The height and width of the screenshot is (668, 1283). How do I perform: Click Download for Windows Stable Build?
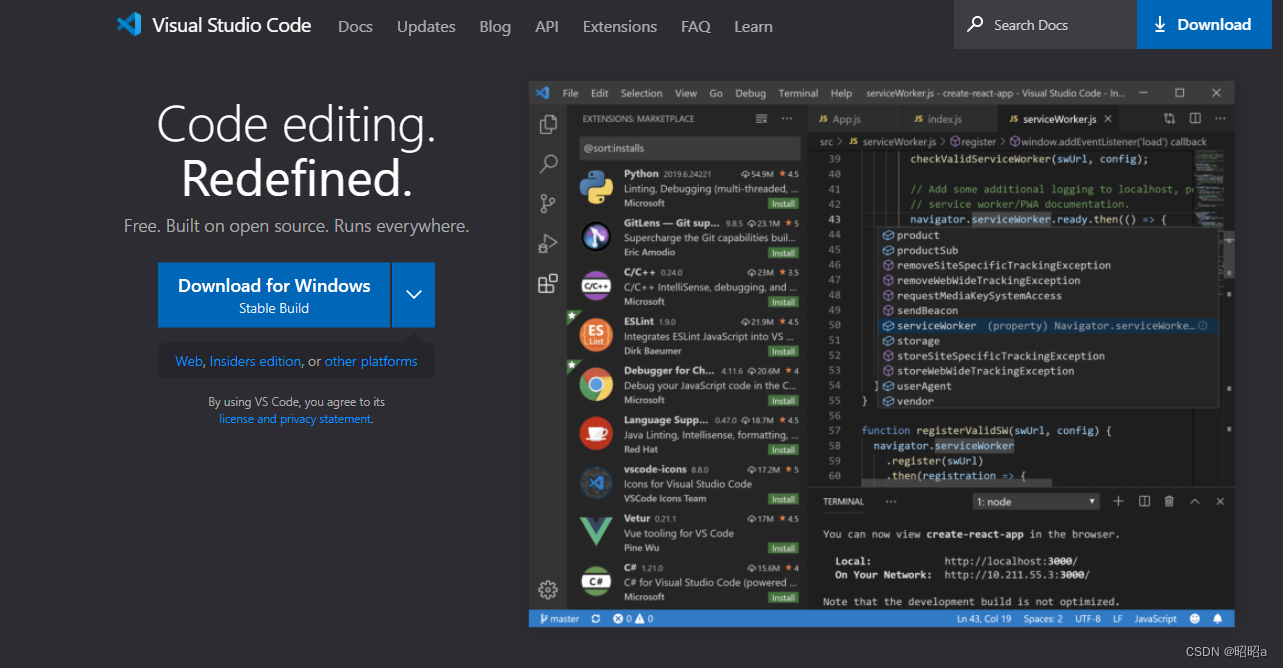pyautogui.click(x=274, y=295)
